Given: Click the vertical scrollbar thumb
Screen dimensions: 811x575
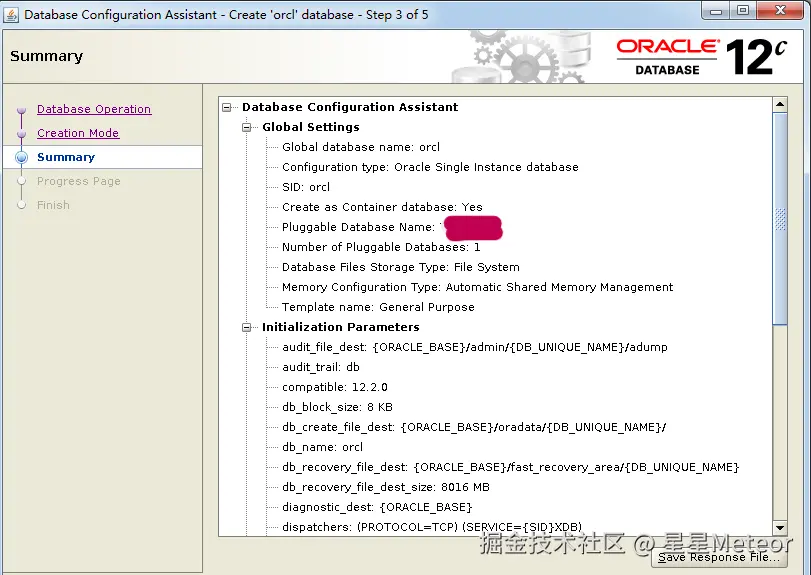Looking at the screenshot, I should [x=780, y=219].
